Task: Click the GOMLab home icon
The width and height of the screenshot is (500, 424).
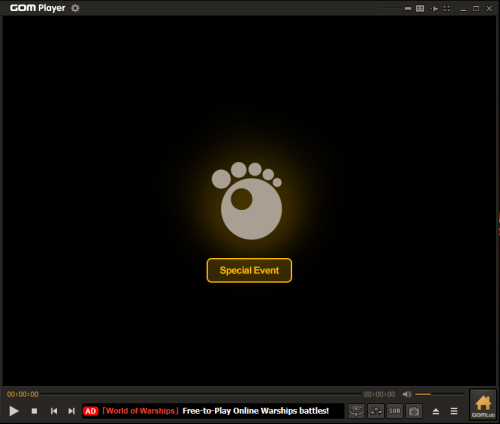Action: 483,405
